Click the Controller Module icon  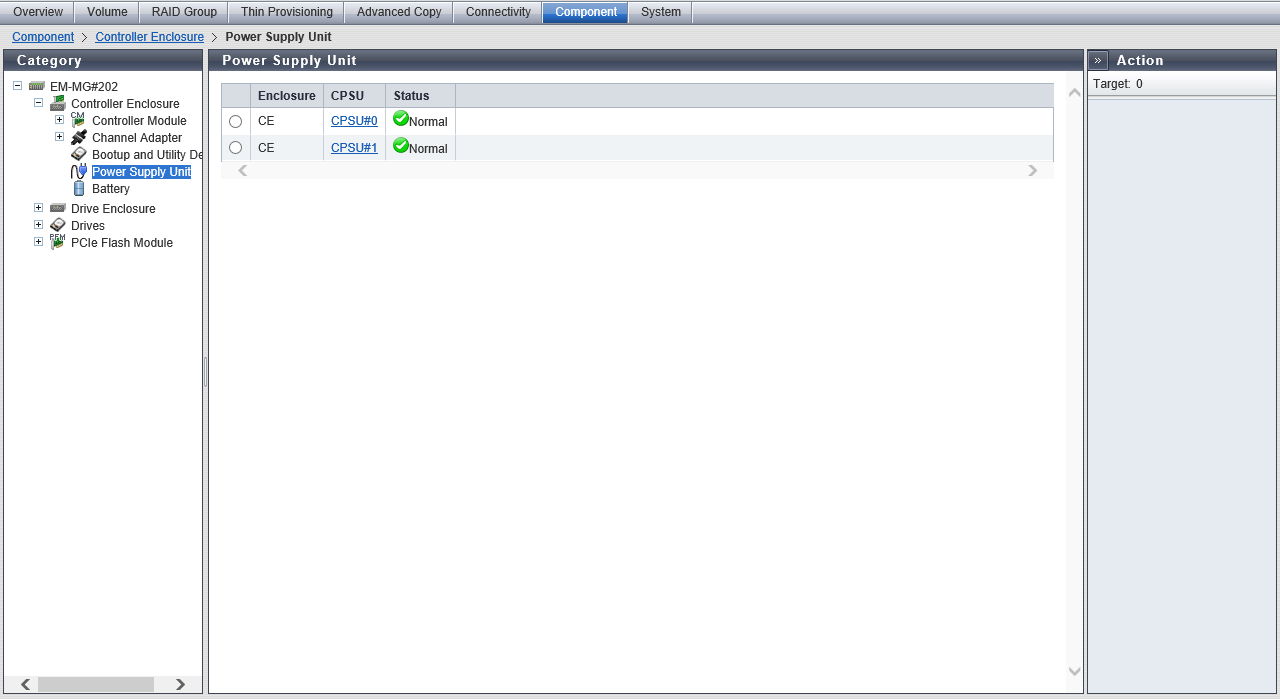78,120
